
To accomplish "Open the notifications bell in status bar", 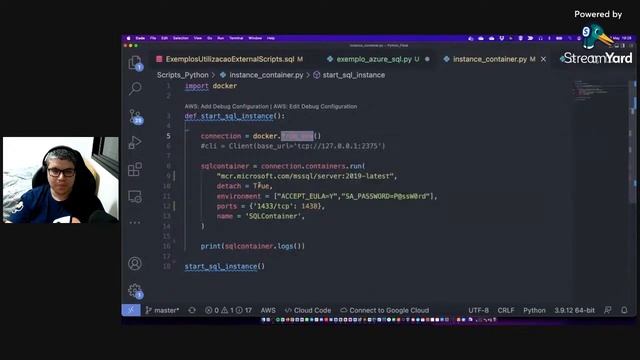I will (624, 310).
